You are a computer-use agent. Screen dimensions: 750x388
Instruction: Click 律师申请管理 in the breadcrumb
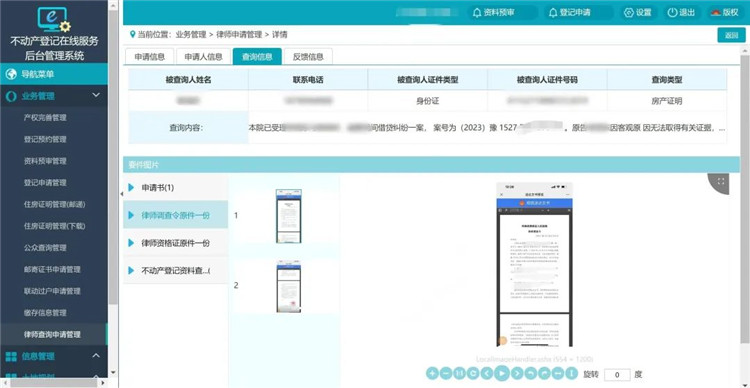(x=239, y=34)
